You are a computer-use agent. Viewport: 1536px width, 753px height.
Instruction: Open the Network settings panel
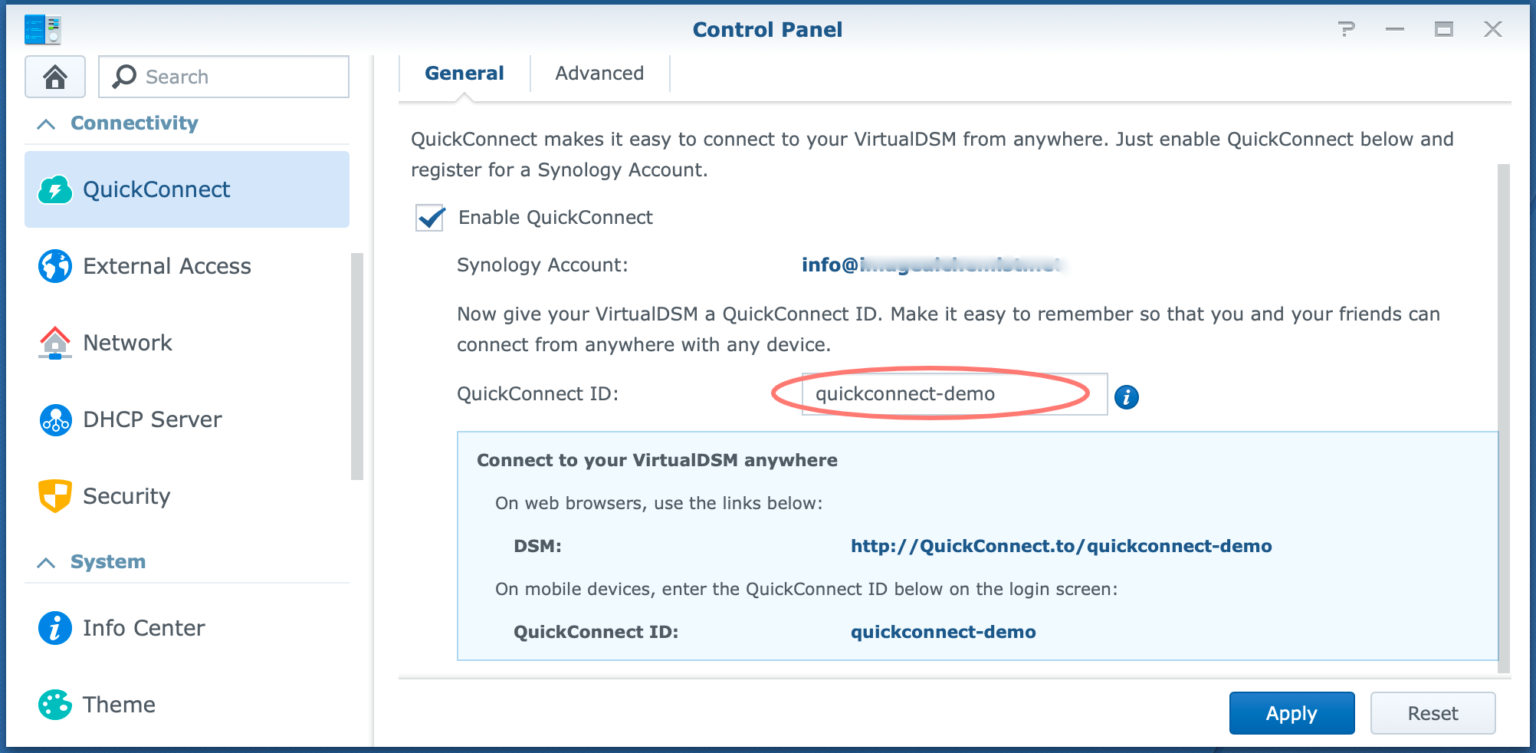[x=127, y=342]
